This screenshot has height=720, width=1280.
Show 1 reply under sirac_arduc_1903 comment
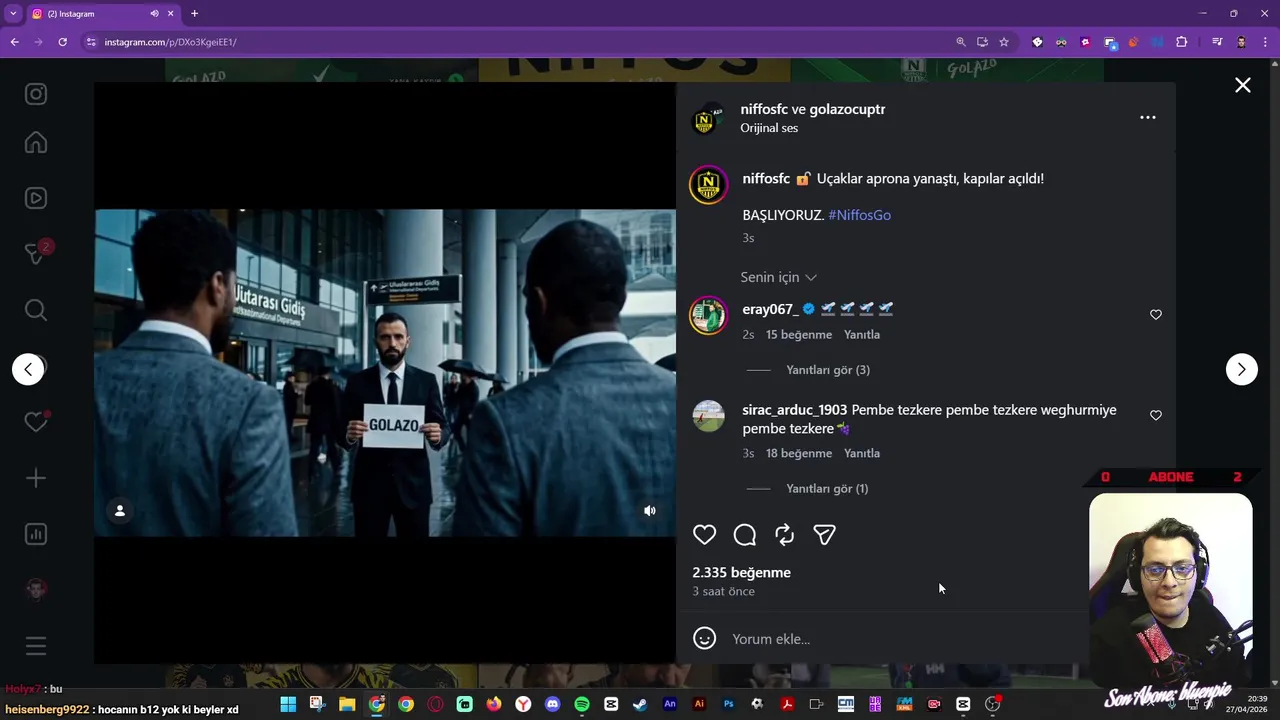point(827,489)
